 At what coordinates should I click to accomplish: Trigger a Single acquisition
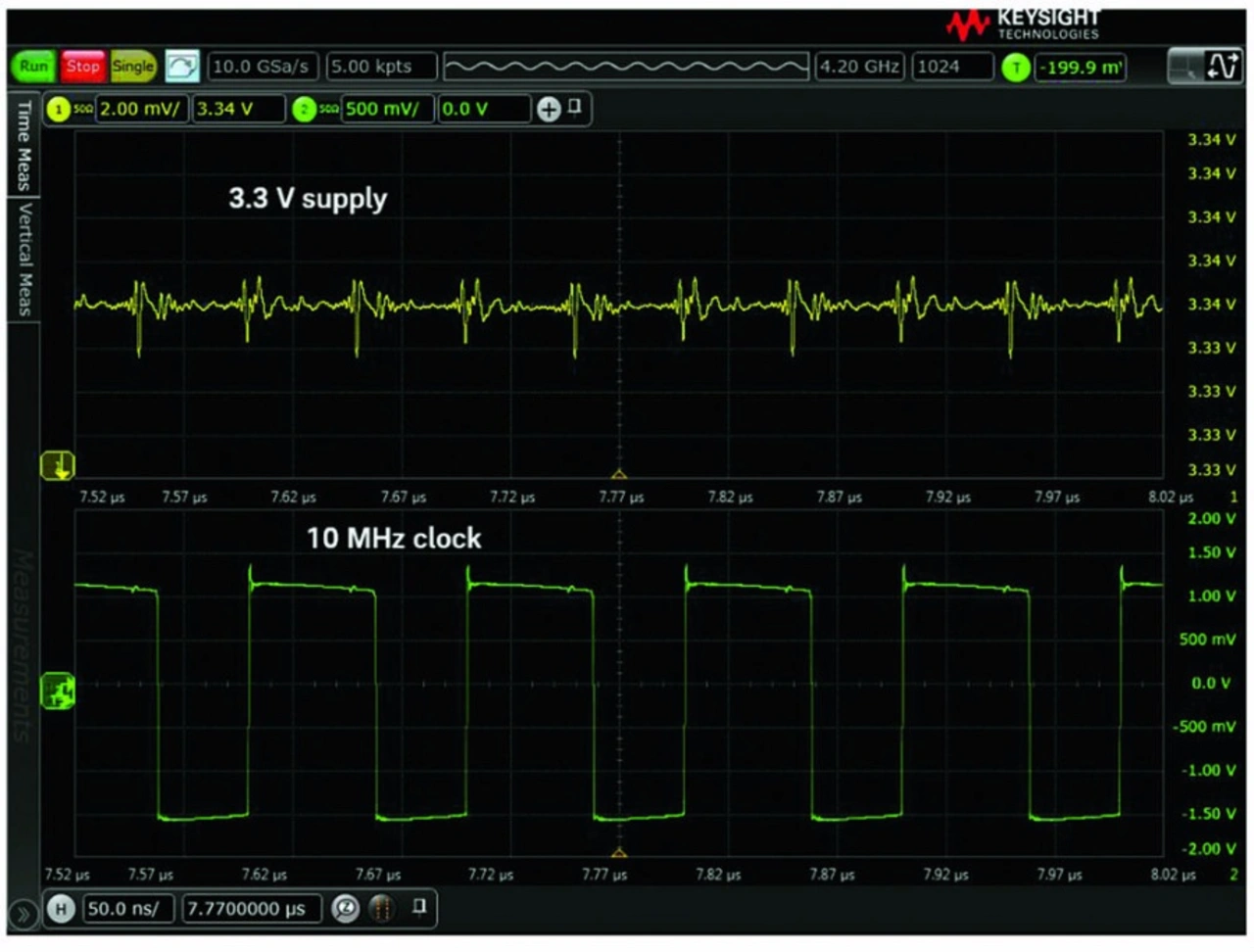pos(133,67)
